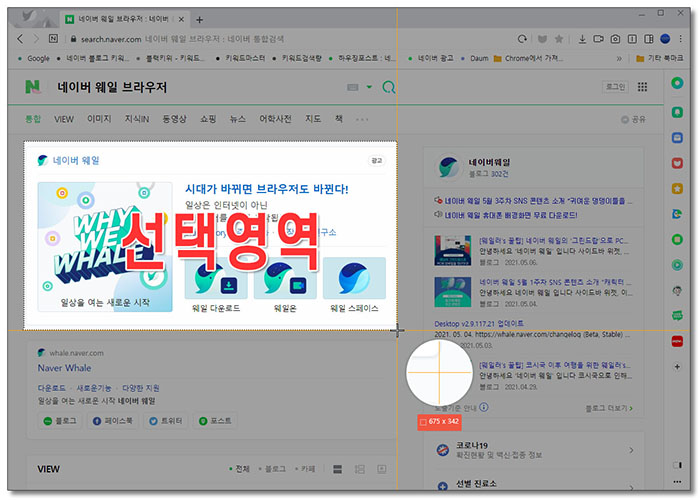The image size is (700, 500).
Task: Expand bookmarks overflow chevron »
Action: (619, 58)
